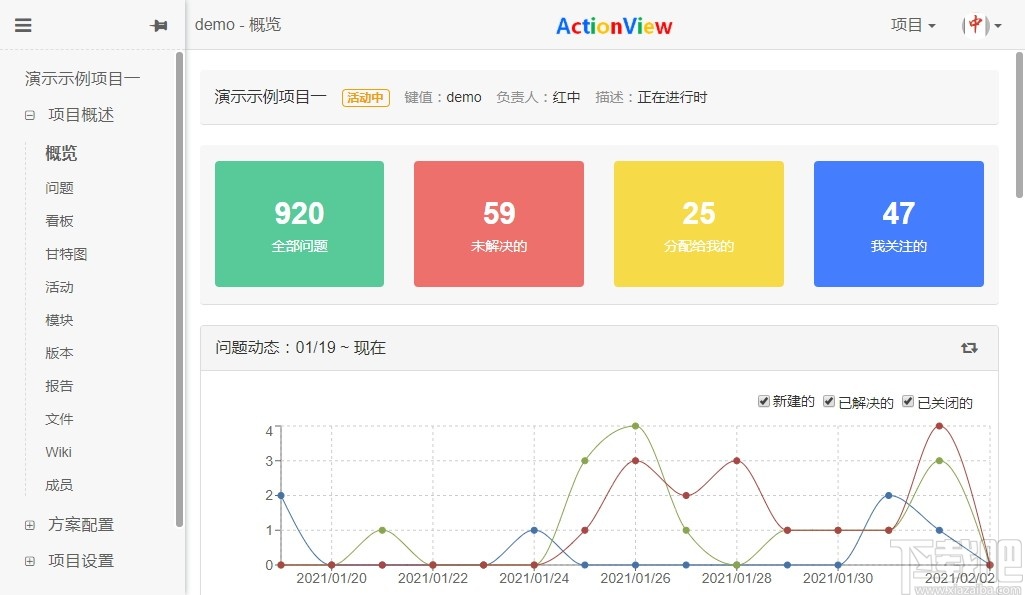Refresh the 问题动态 activity chart
The width and height of the screenshot is (1025, 595).
968,347
